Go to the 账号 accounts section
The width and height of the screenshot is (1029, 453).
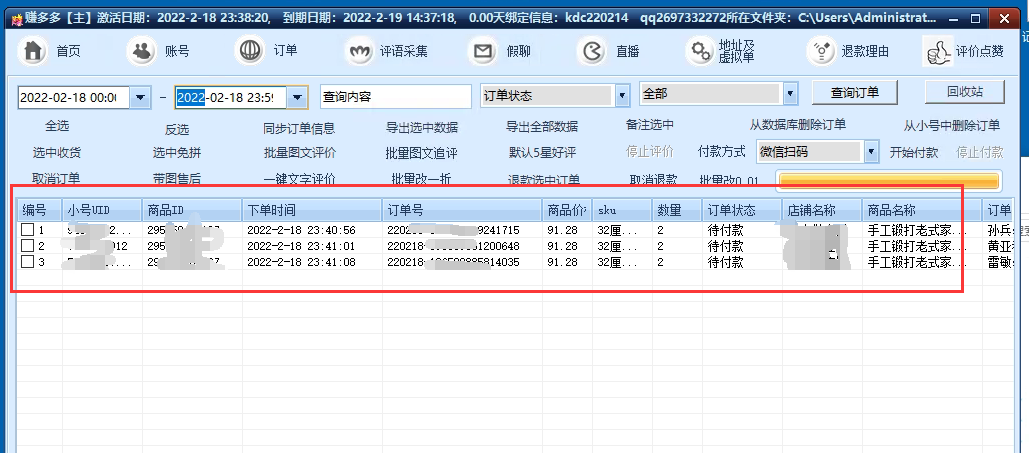pos(159,51)
